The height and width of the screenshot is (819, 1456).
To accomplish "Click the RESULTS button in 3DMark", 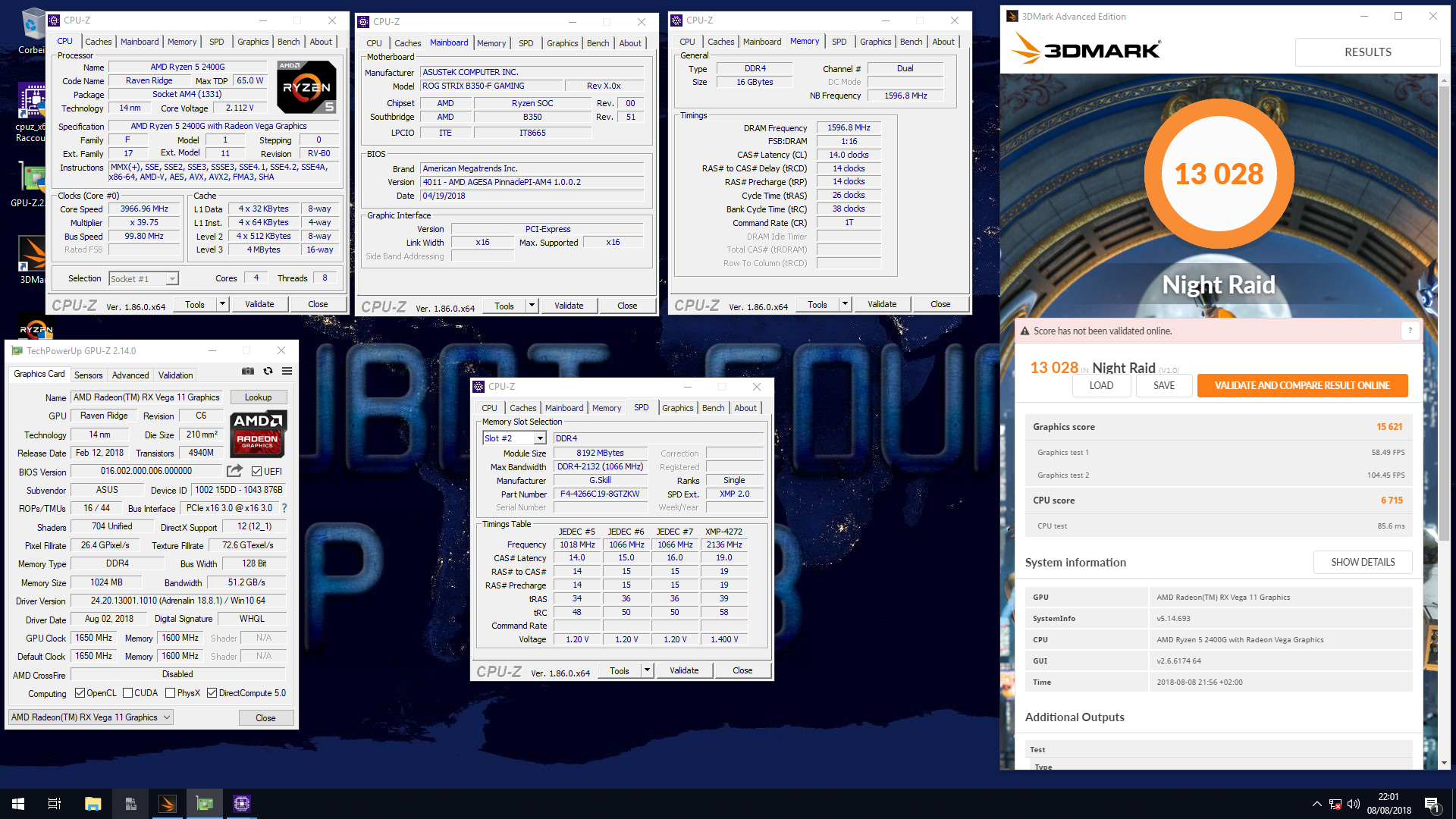I will (1367, 52).
